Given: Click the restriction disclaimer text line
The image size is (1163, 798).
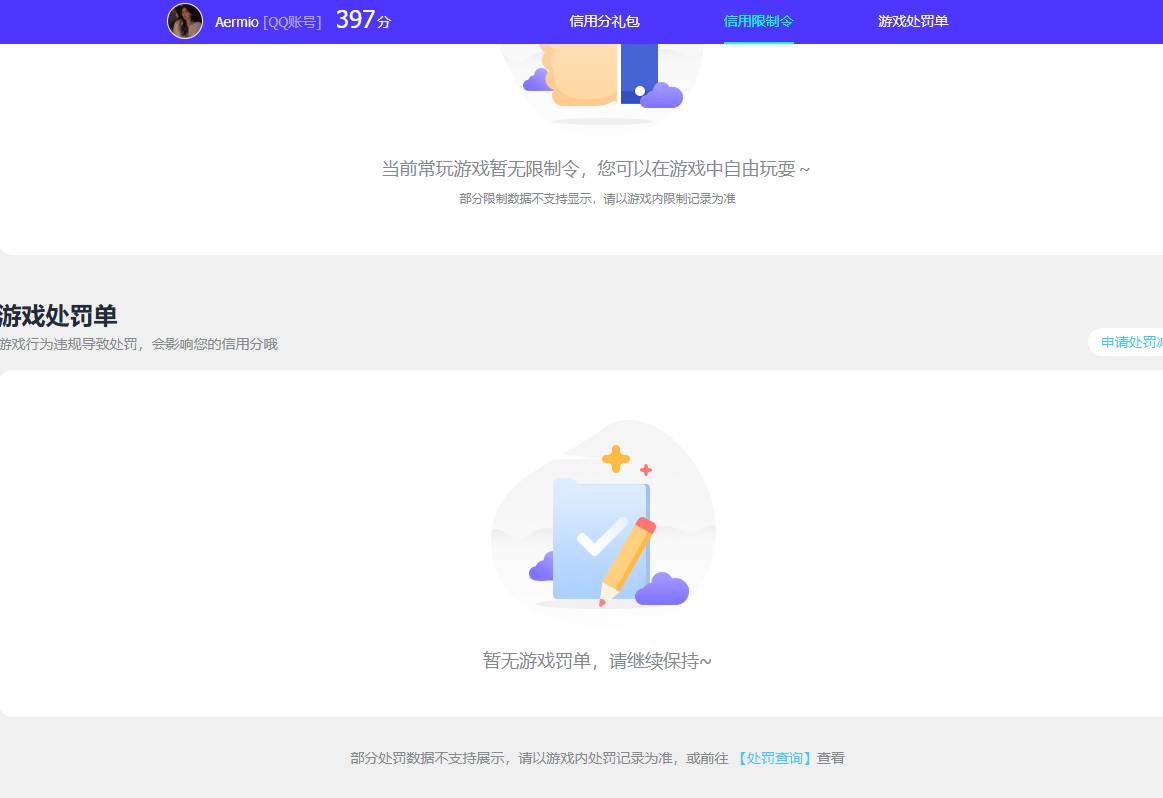Looking at the screenshot, I should tap(598, 198).
